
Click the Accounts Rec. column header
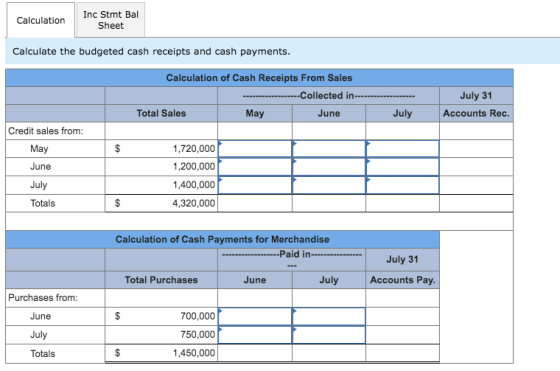coord(476,114)
